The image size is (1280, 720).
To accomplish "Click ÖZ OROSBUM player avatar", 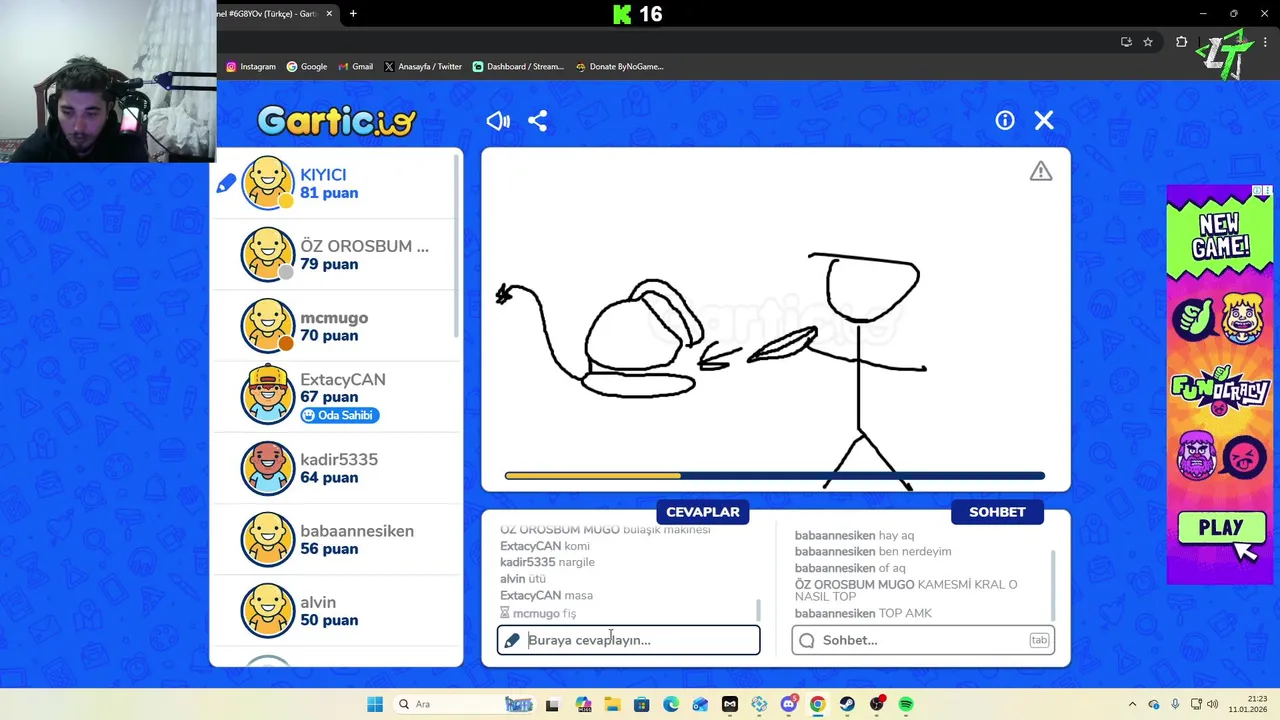I will [x=268, y=254].
